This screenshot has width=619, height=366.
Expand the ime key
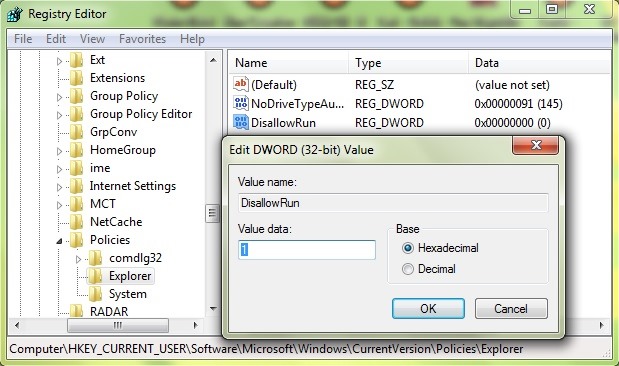coord(59,169)
